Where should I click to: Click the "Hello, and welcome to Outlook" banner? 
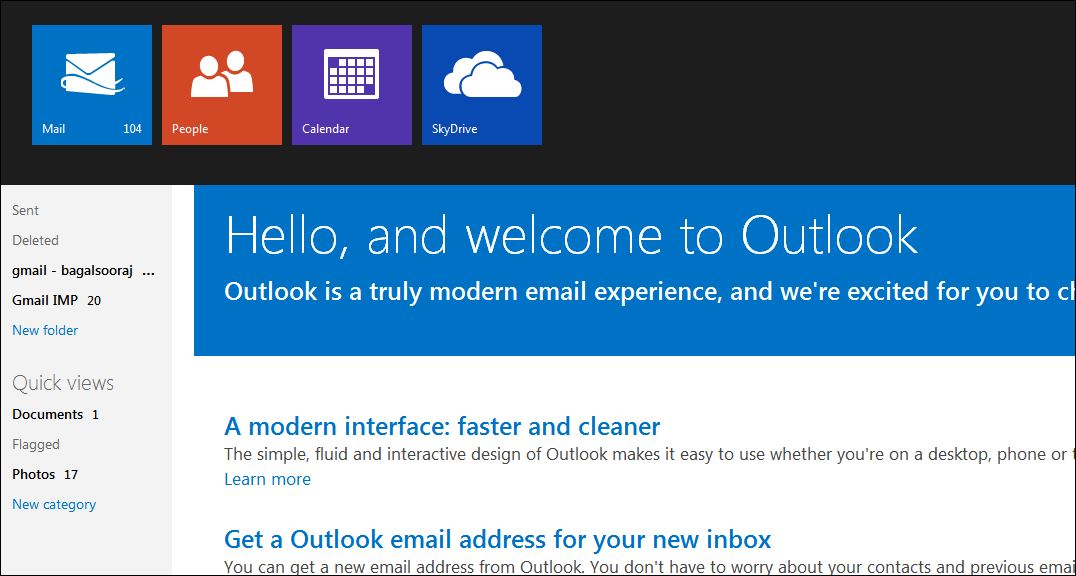coord(571,236)
